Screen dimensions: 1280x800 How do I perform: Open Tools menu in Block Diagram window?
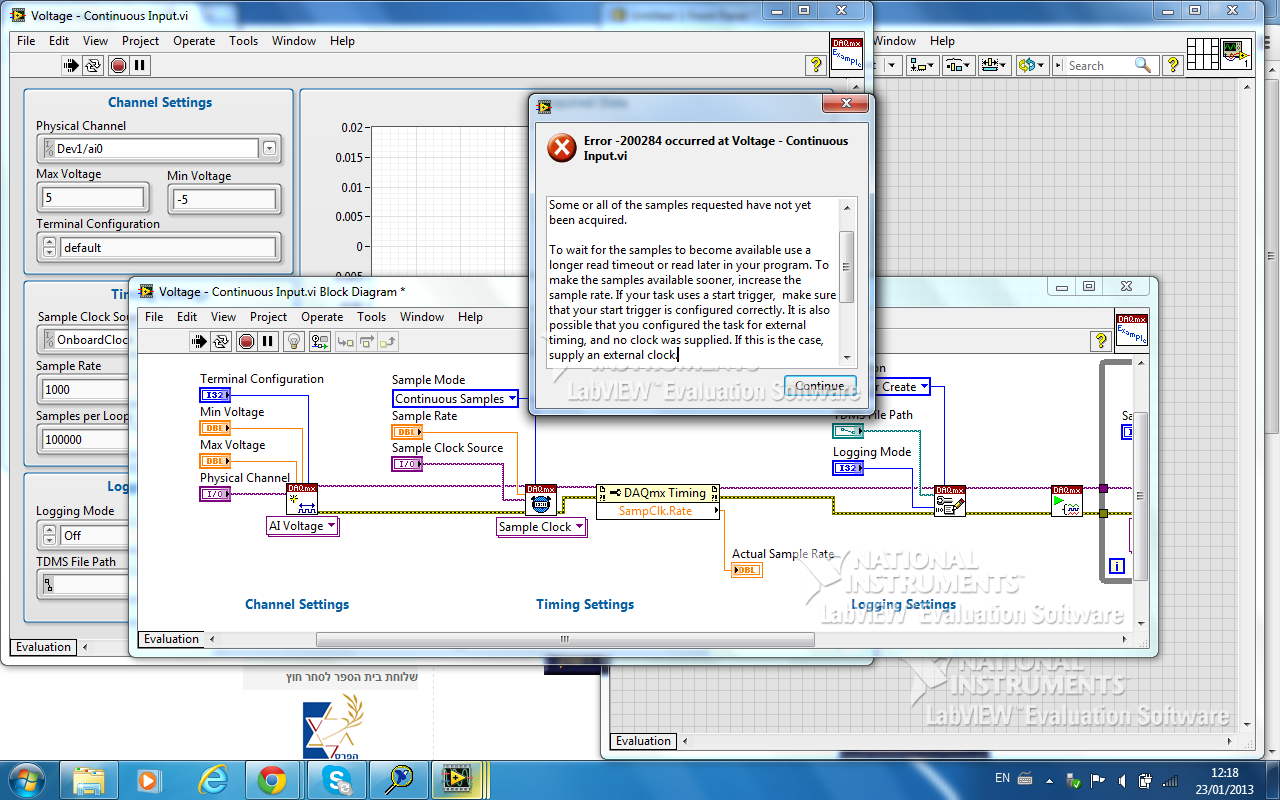coord(371,317)
